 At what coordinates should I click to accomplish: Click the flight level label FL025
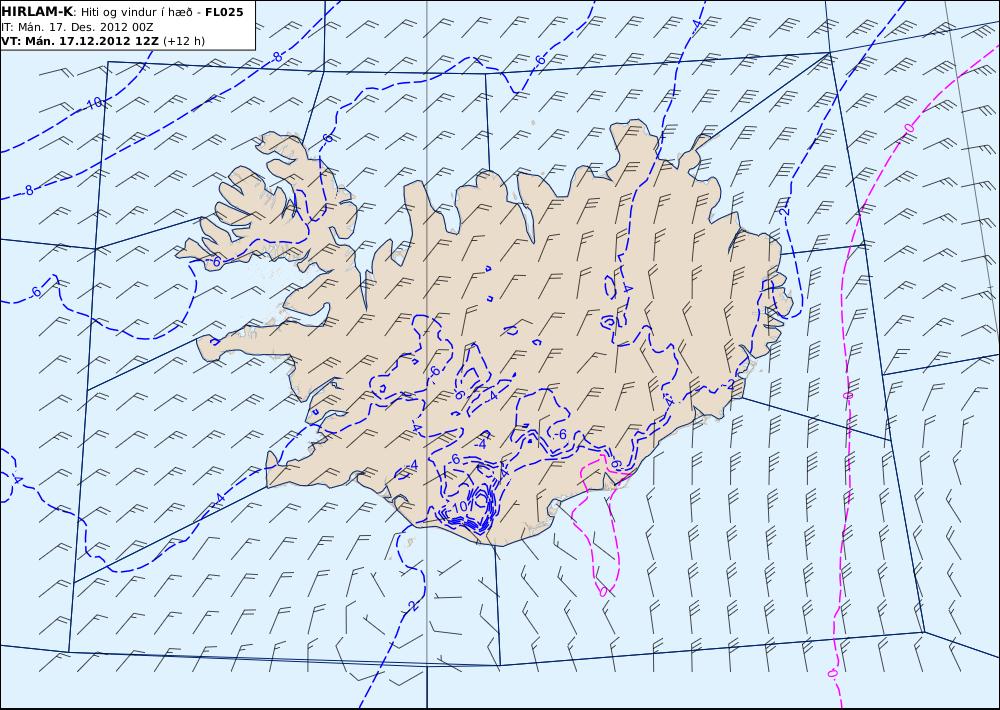point(224,12)
